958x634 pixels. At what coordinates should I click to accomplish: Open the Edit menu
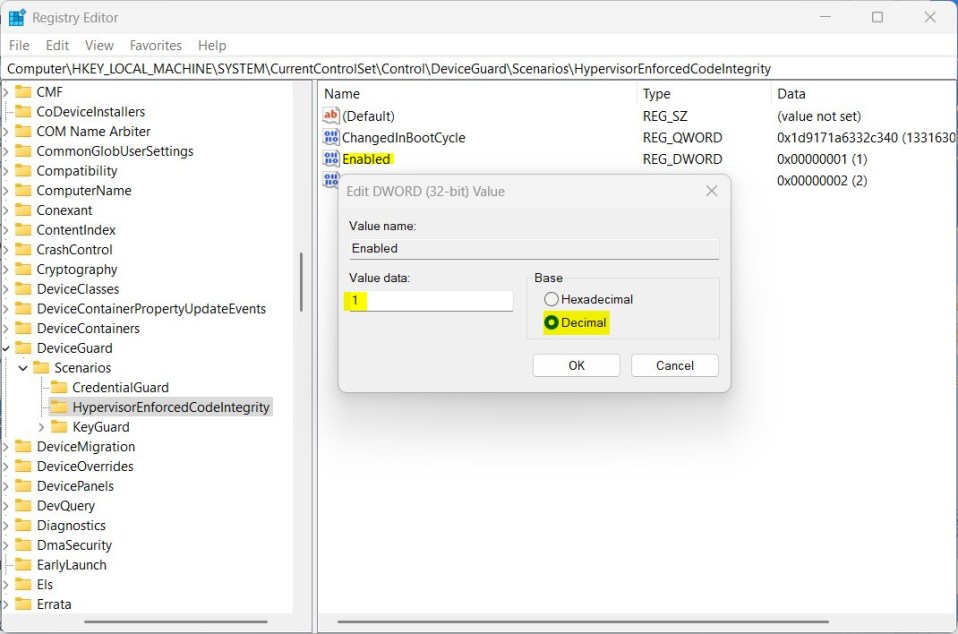[x=57, y=45]
